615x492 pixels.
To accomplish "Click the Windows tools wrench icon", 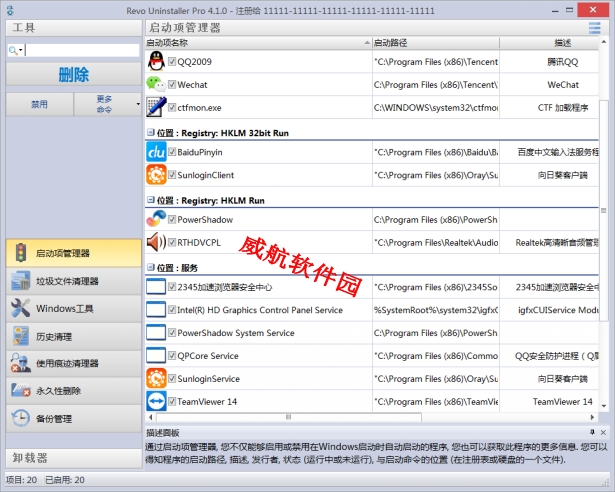I will click(x=20, y=308).
